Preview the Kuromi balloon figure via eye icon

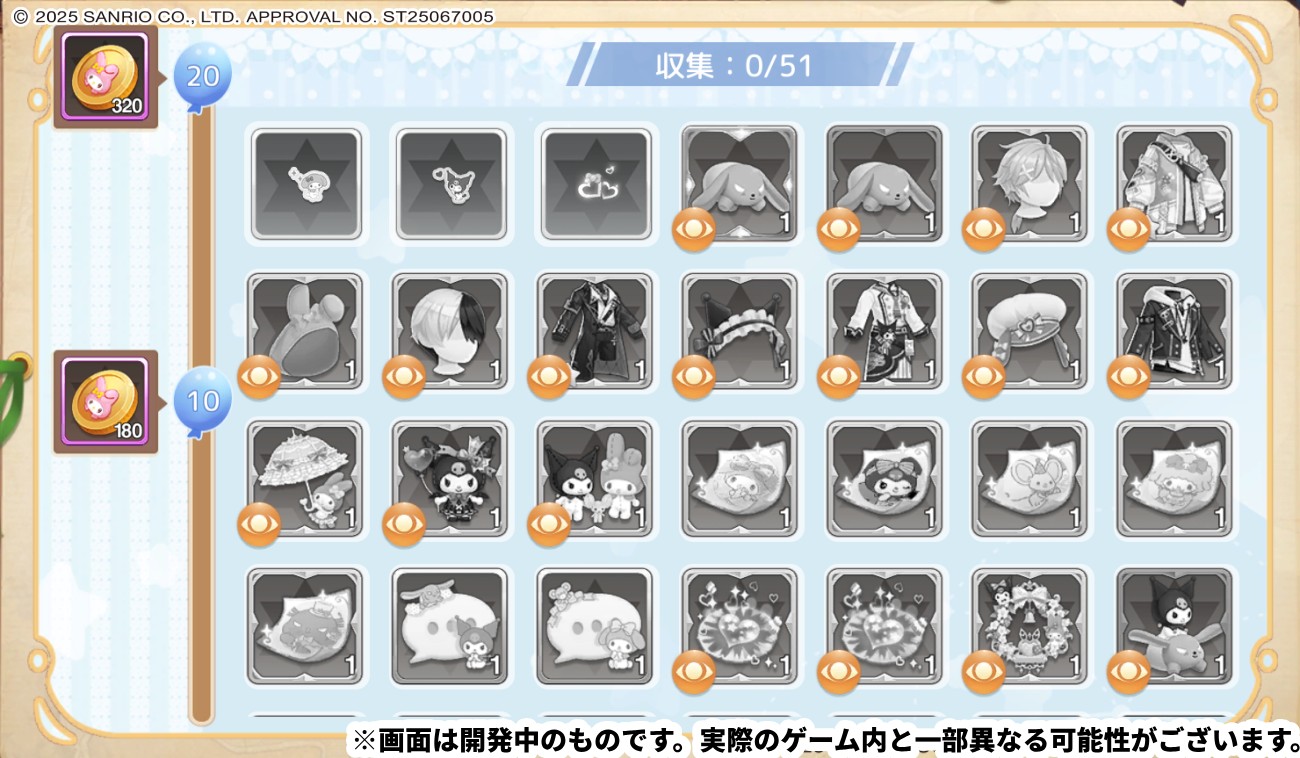(404, 525)
